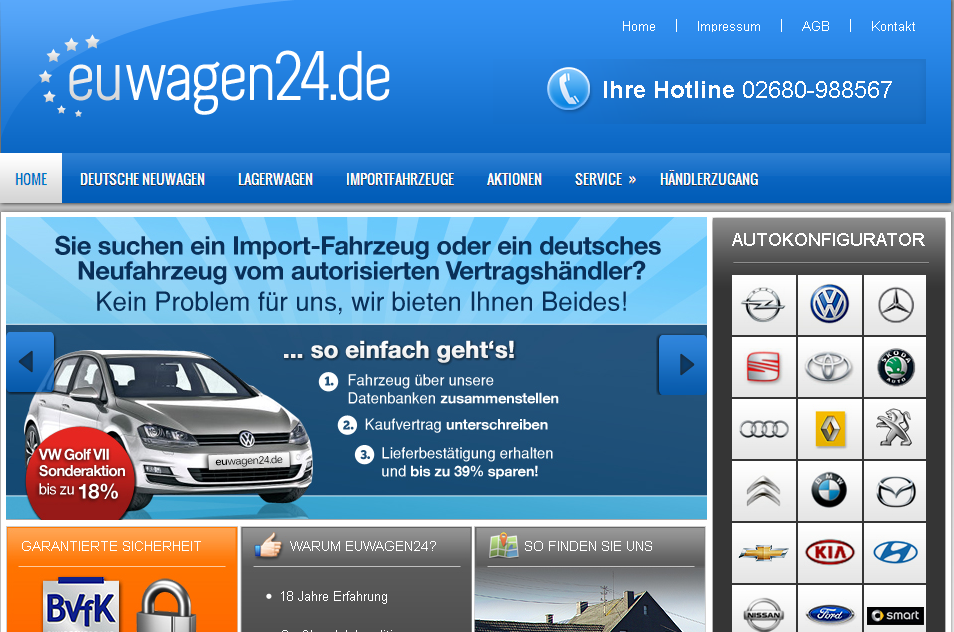This screenshot has width=954, height=632.
Task: Select the red Seat logo
Action: point(764,367)
